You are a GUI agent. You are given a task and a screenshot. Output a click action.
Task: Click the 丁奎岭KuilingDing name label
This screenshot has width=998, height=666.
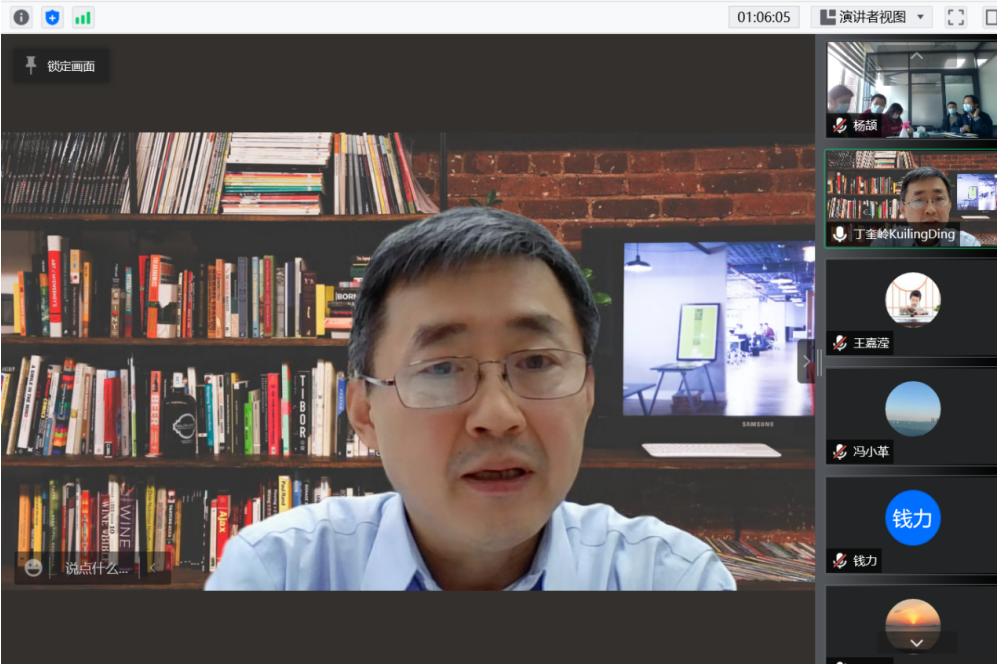pos(904,234)
